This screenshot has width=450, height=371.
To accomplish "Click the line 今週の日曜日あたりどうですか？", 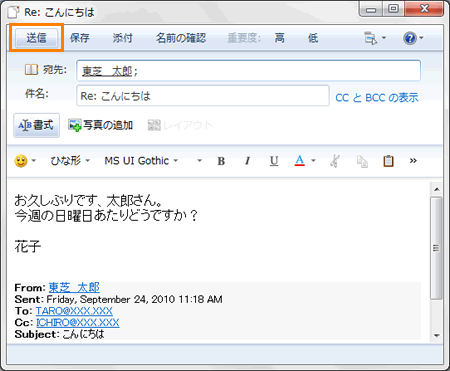I will point(107,215).
